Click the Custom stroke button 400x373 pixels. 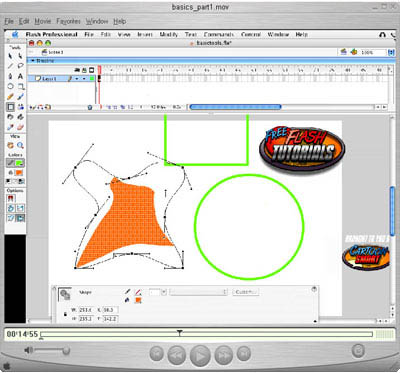(245, 292)
